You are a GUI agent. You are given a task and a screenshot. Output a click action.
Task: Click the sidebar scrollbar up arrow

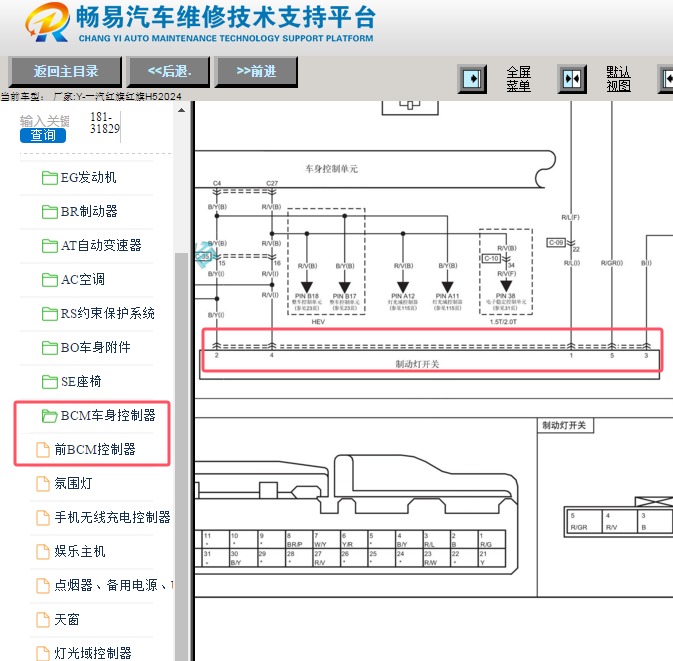click(x=182, y=110)
